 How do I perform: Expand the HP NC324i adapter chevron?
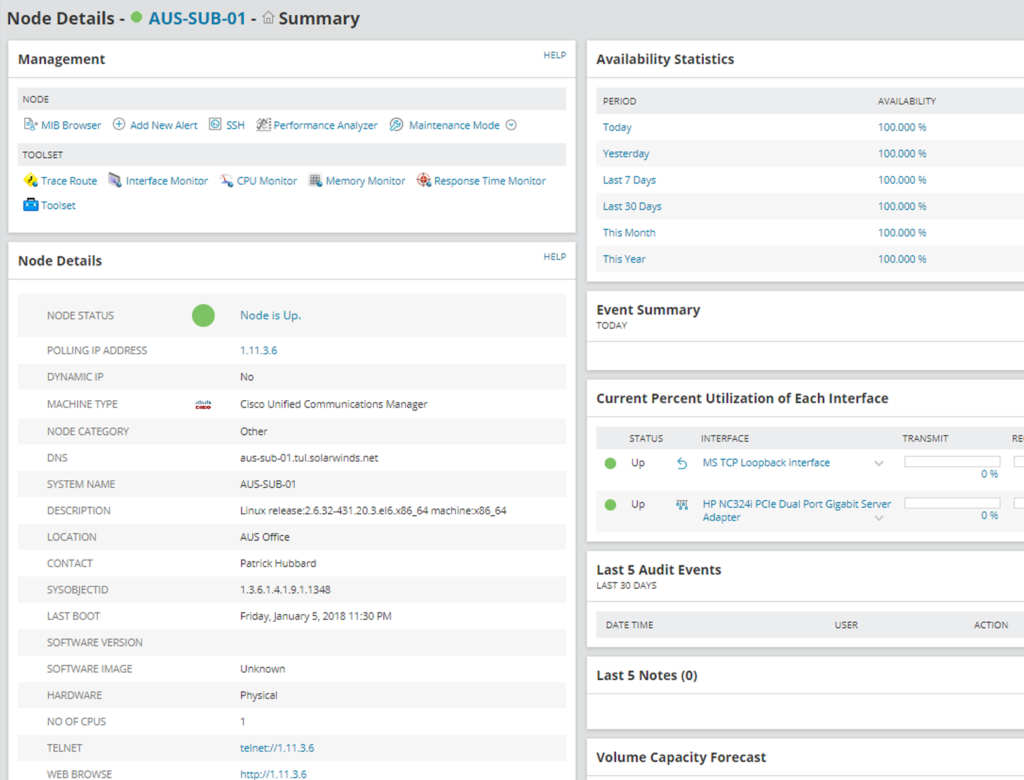[x=879, y=518]
